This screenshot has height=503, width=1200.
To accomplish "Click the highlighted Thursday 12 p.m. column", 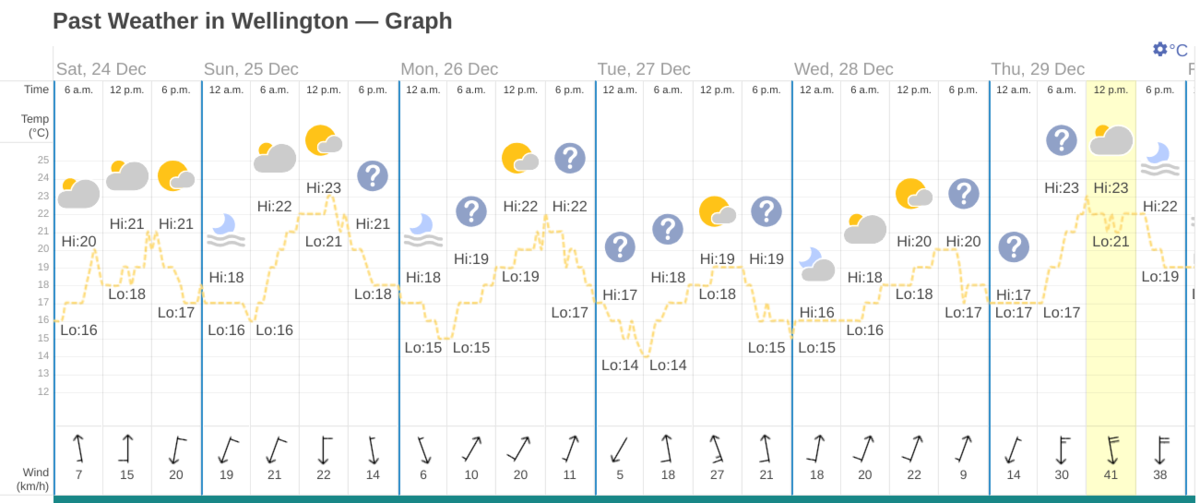I will click(1111, 288).
